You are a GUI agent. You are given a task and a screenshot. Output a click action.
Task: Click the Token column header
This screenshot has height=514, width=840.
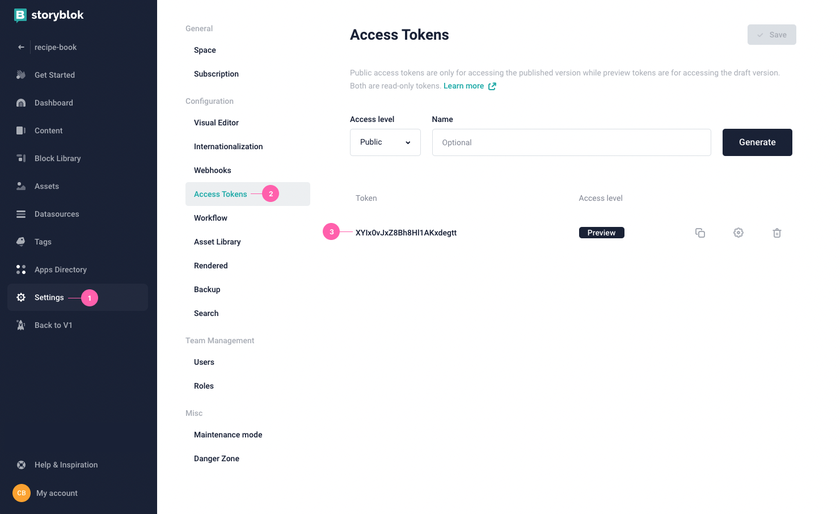366,198
